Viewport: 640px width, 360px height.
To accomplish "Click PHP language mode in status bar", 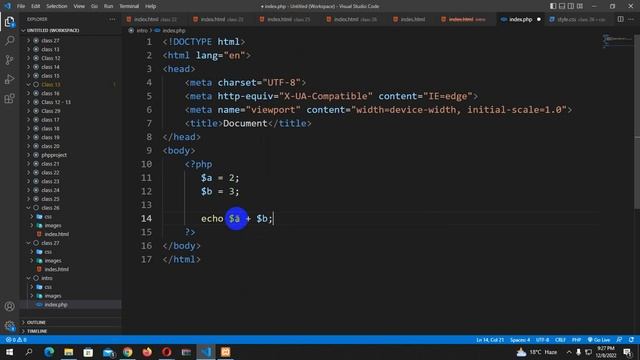I will (576, 340).
